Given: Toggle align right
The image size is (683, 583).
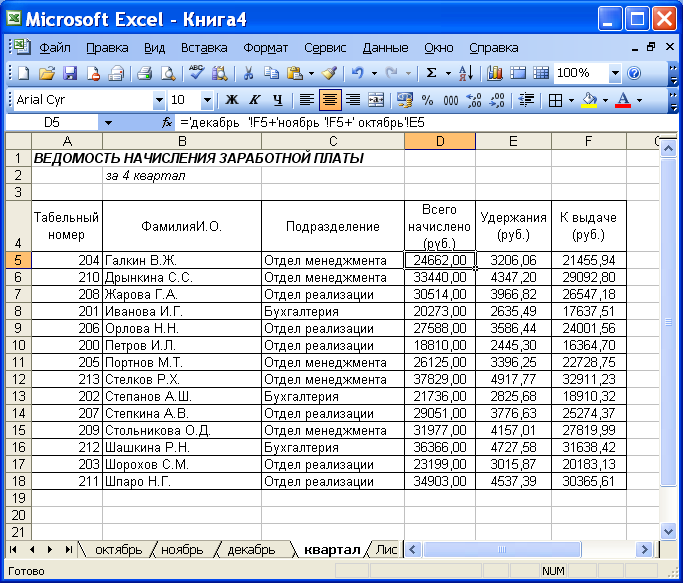Looking at the screenshot, I should pos(353,101).
